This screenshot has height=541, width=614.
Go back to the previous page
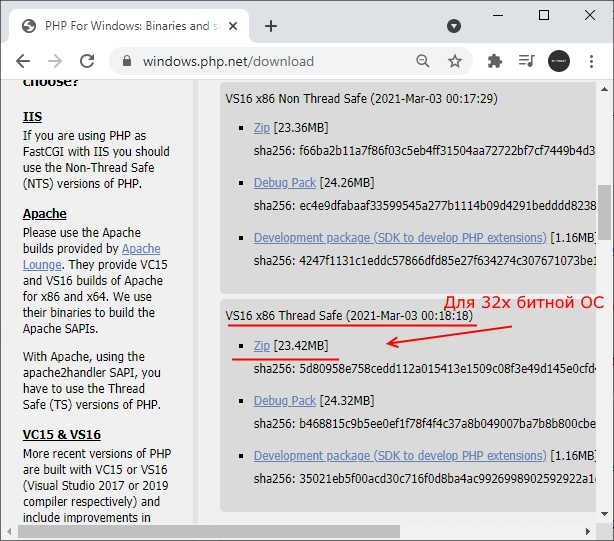coord(23,61)
